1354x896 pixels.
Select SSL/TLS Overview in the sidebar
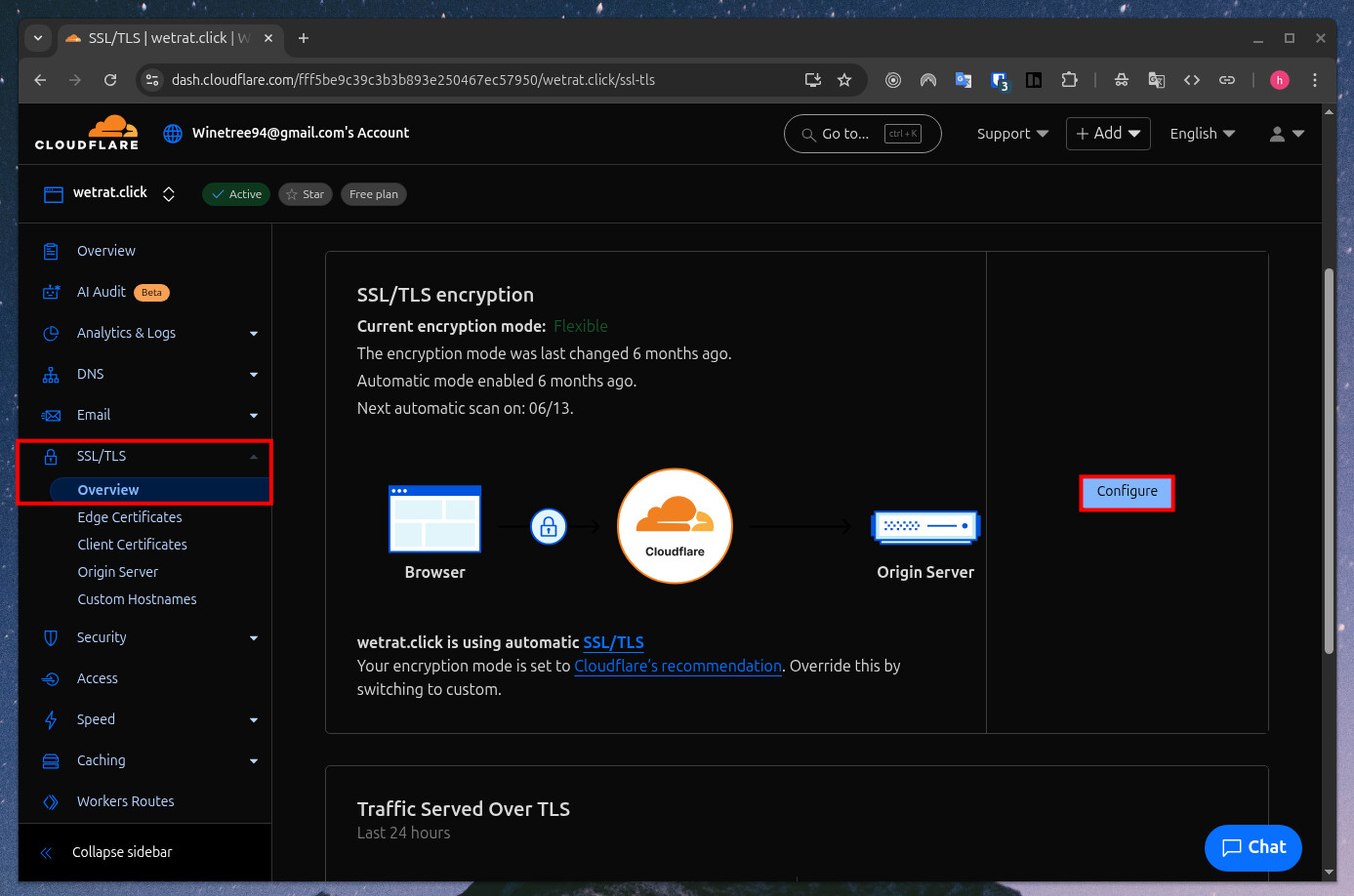click(108, 490)
